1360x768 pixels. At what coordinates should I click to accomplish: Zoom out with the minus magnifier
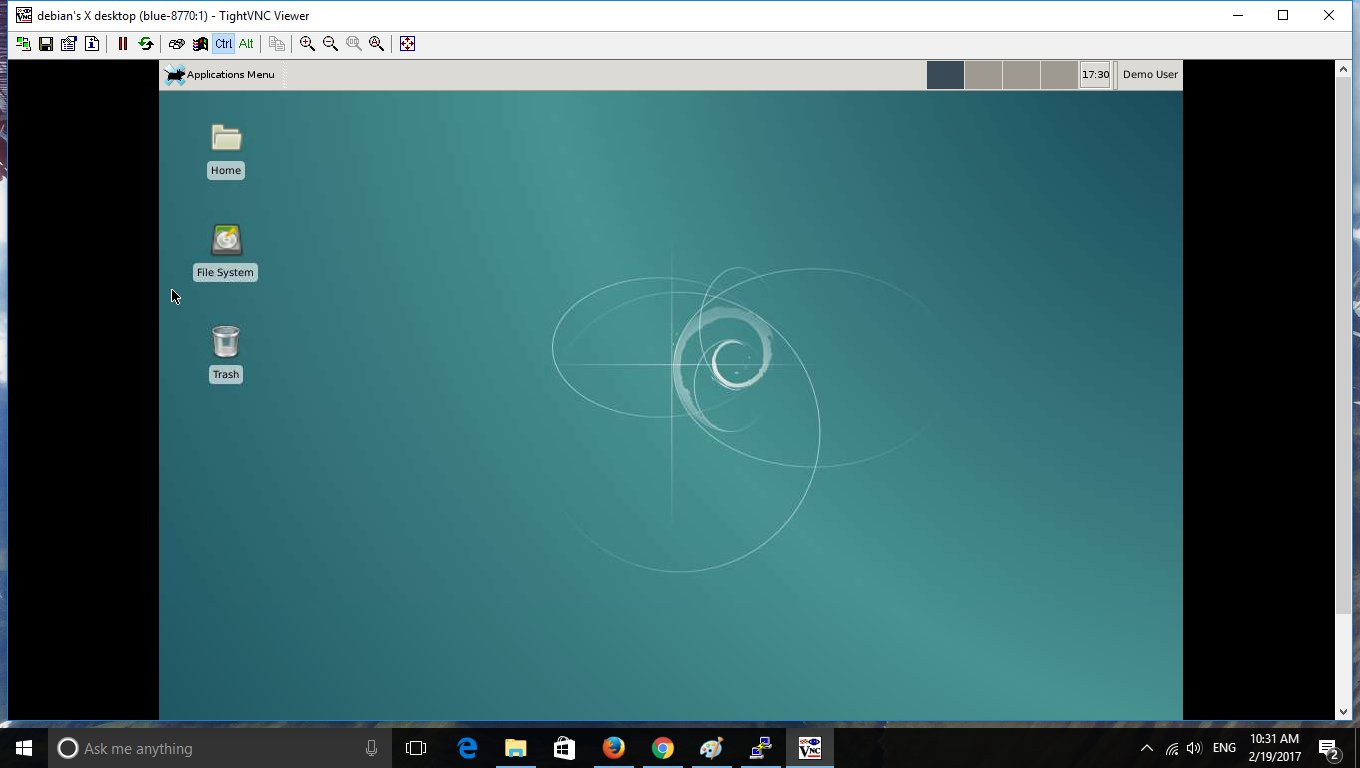coord(331,44)
